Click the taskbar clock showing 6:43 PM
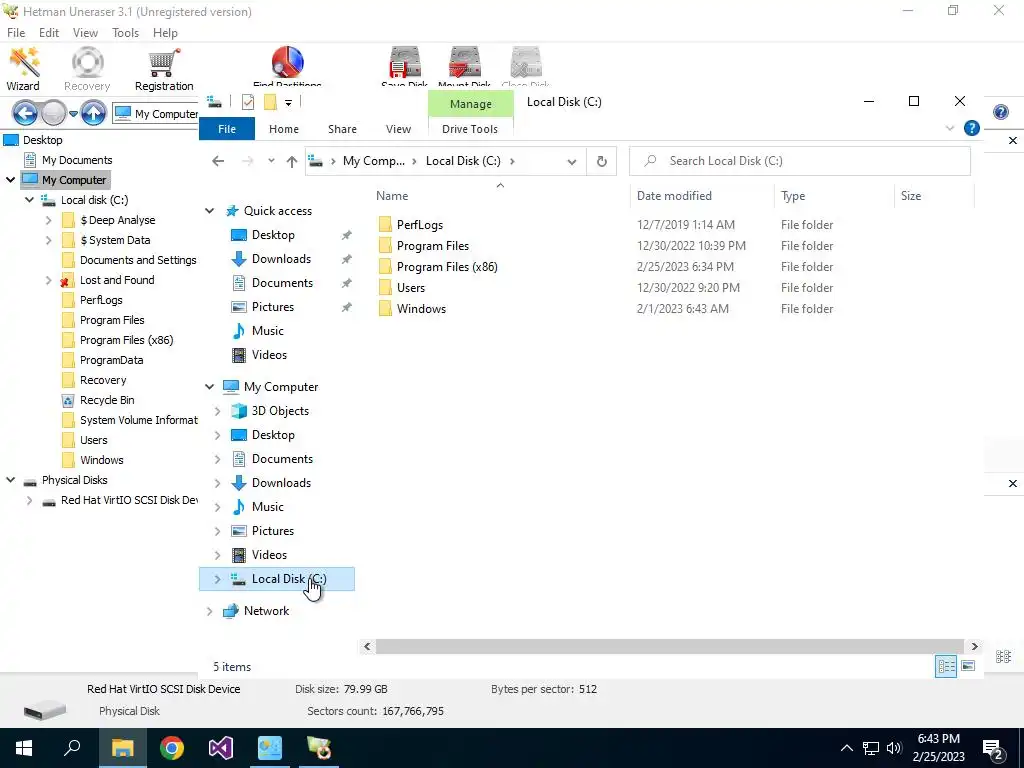Viewport: 1024px width, 768px height. pos(938,748)
